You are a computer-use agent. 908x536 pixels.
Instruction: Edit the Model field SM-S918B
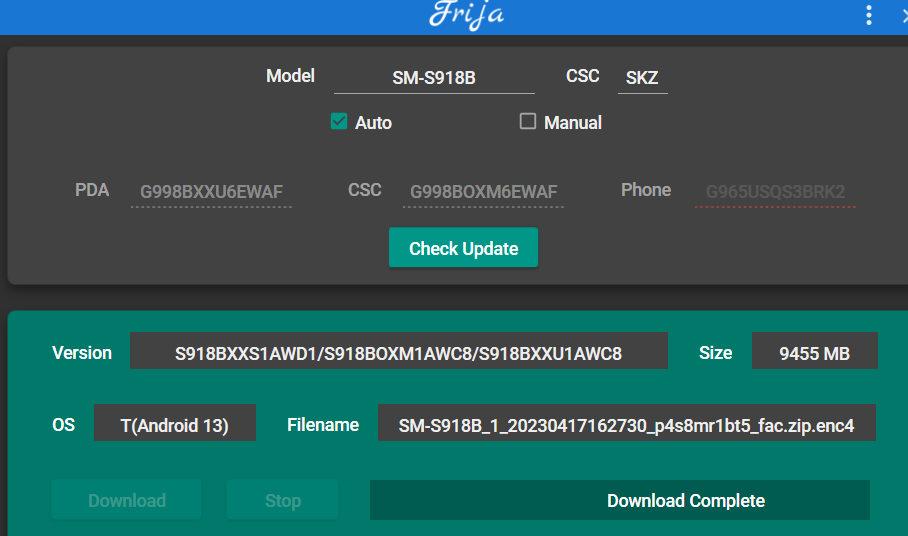coord(434,78)
